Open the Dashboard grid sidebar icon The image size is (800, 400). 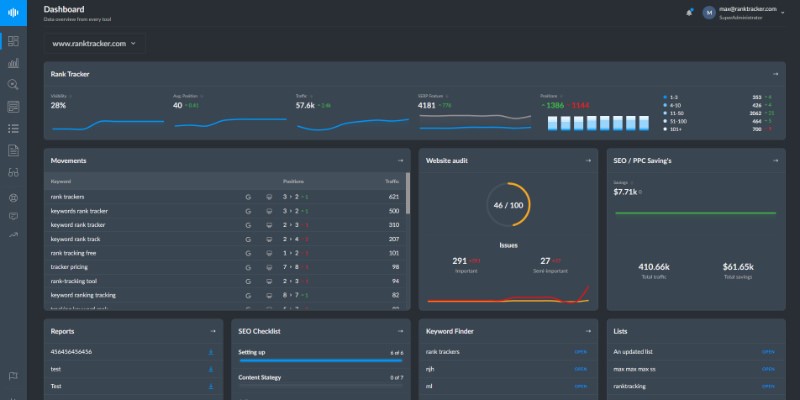13,41
